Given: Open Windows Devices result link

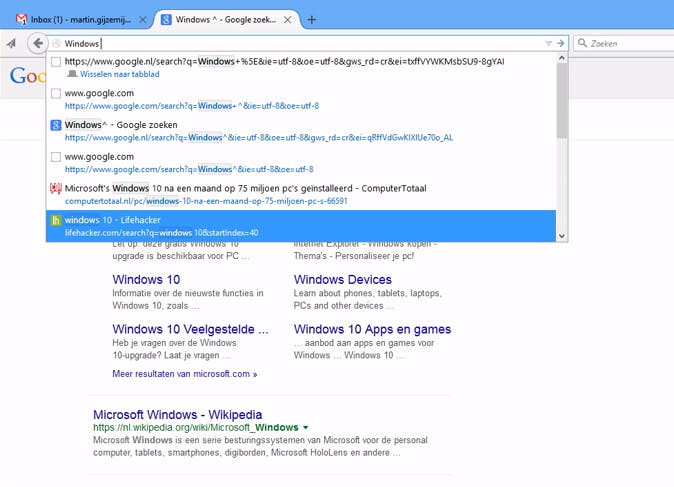Looking at the screenshot, I should pos(343,279).
